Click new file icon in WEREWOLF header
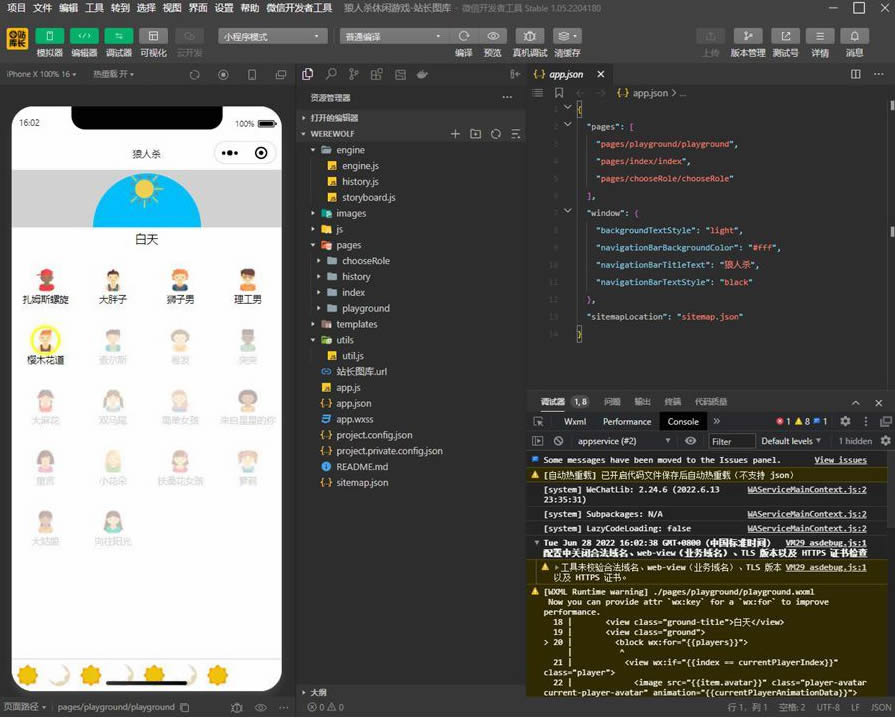 click(455, 134)
